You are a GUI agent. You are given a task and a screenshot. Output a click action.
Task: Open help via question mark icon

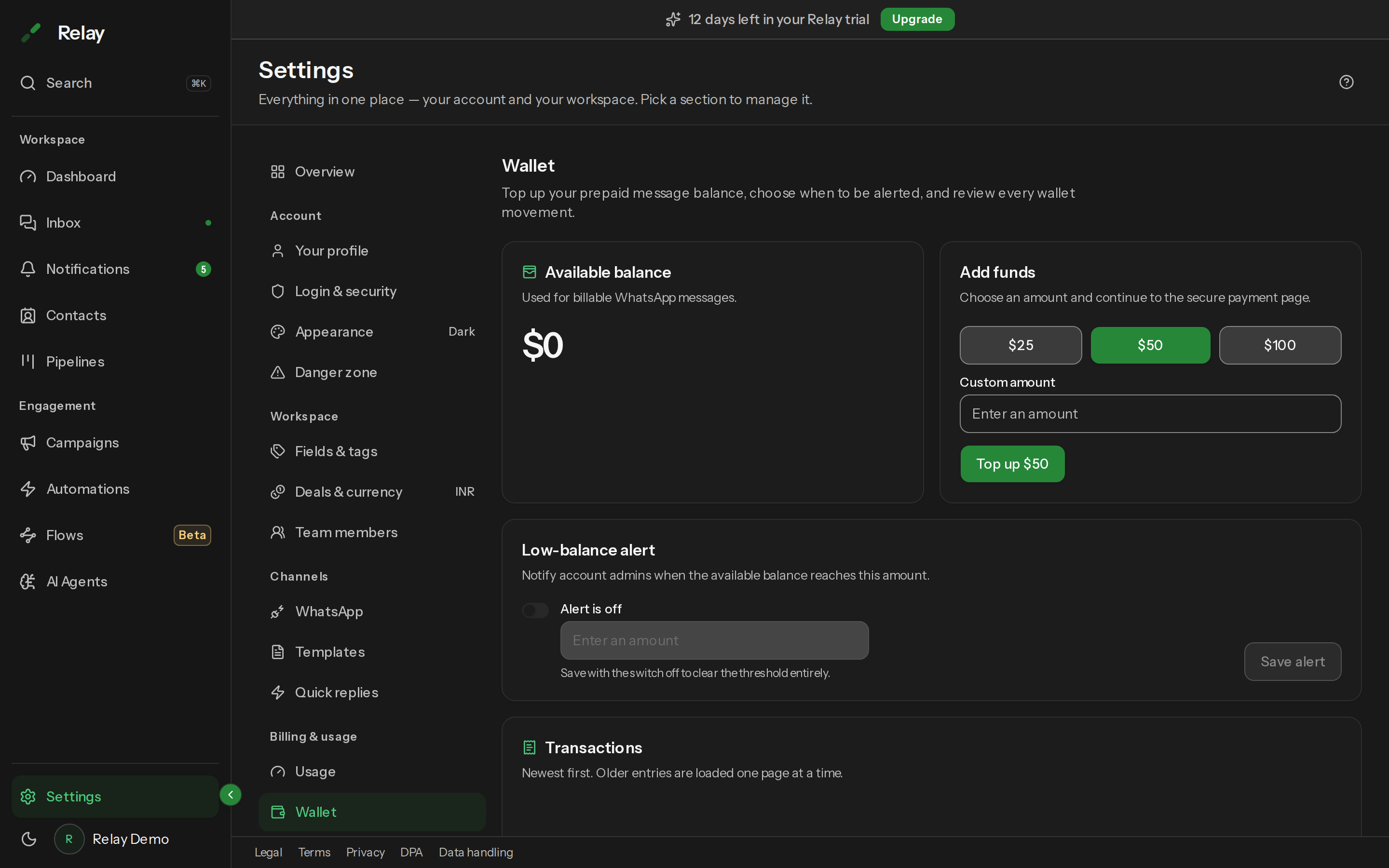[1347, 82]
